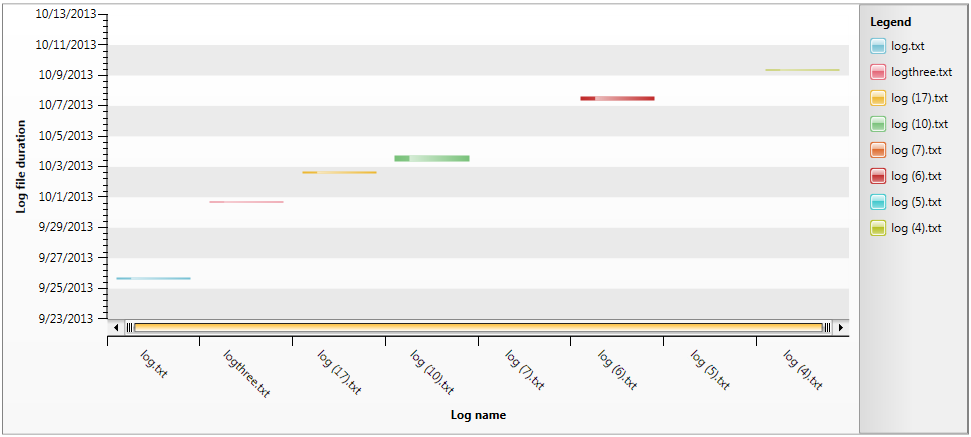Click the log (6).txt legend icon
Viewport: 971px width, 437px height.
coord(877,176)
